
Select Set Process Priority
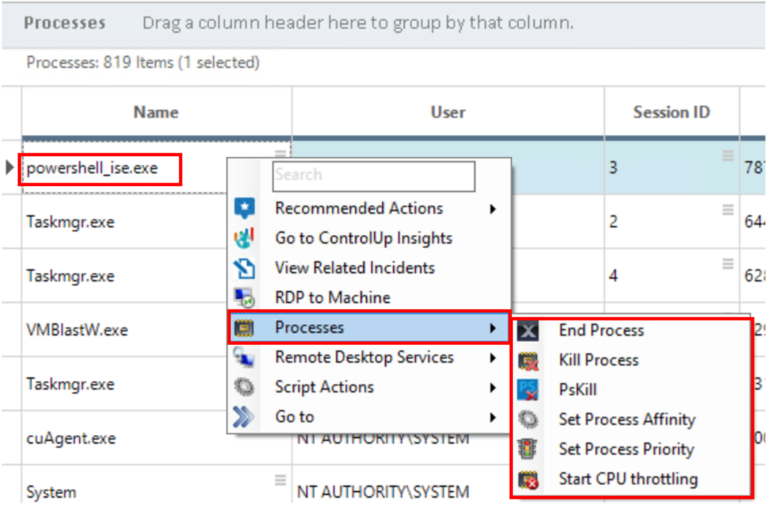pyautogui.click(x=631, y=450)
